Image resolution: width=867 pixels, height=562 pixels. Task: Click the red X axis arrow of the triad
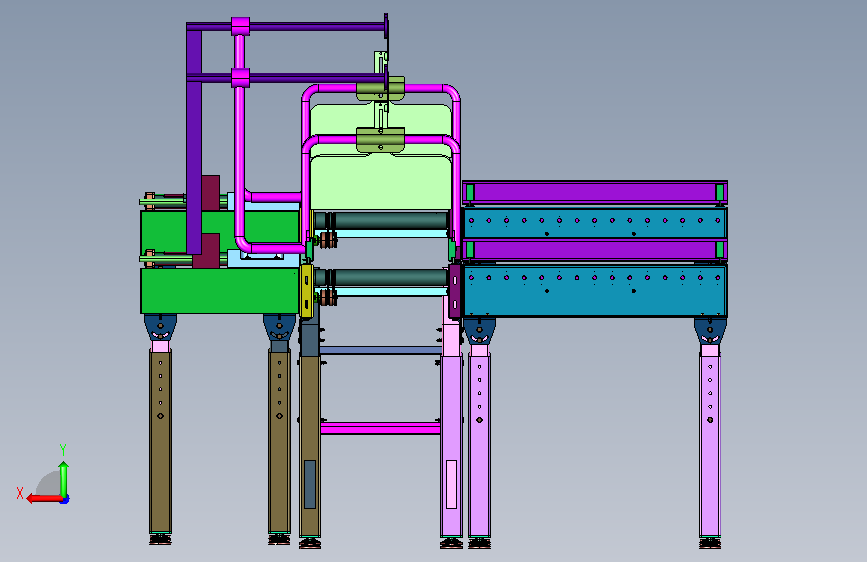(44, 499)
